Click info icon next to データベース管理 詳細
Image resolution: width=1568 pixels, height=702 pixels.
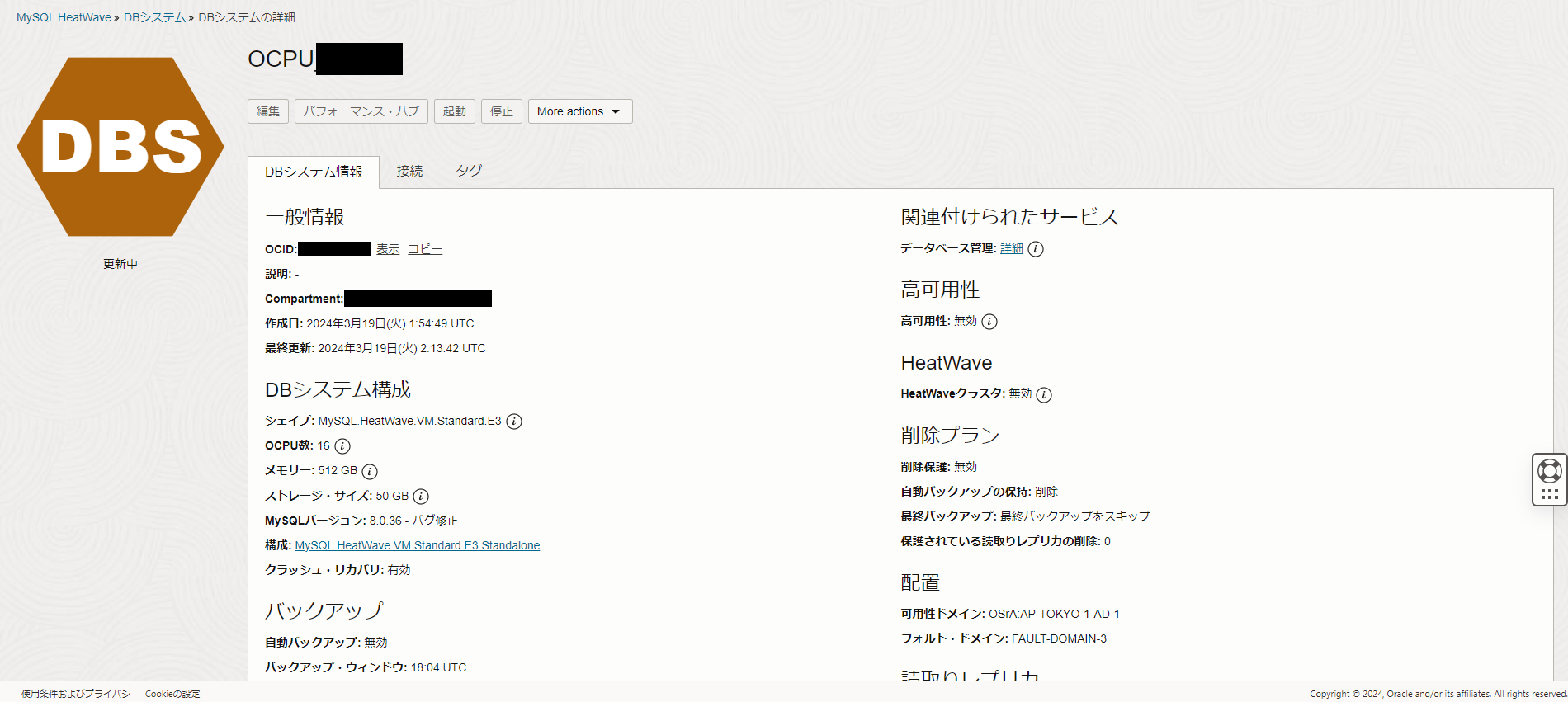1036,248
